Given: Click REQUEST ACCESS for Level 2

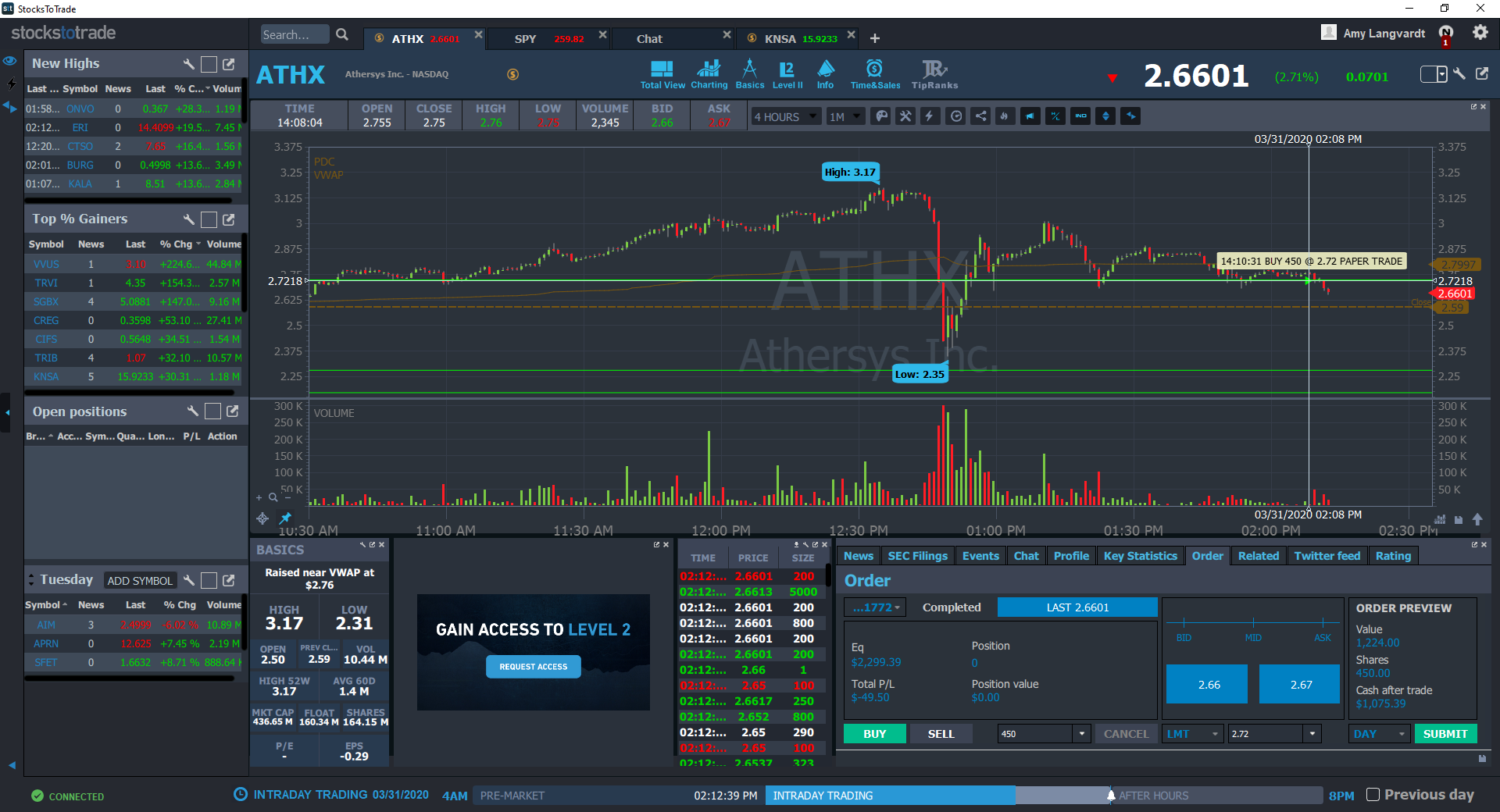Looking at the screenshot, I should pyautogui.click(x=534, y=667).
